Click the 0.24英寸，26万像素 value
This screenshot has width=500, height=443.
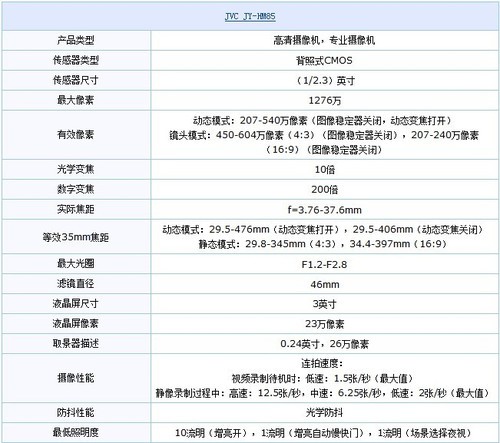325,344
